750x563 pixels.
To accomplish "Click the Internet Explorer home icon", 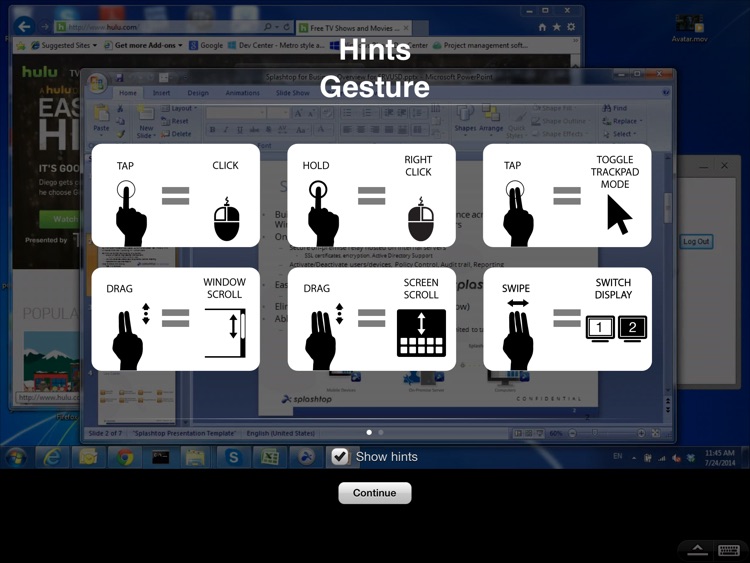I will tap(542, 27).
